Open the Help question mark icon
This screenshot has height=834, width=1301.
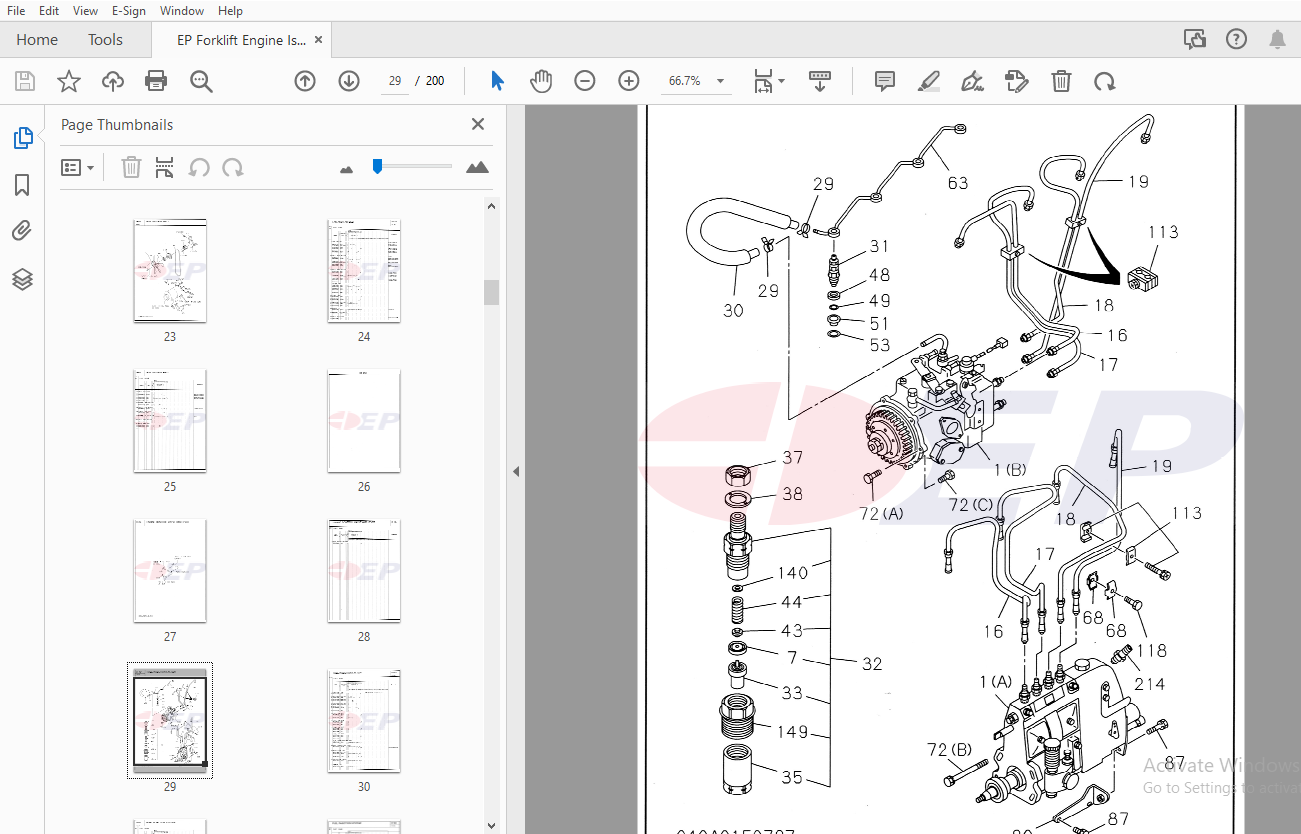coord(1236,39)
